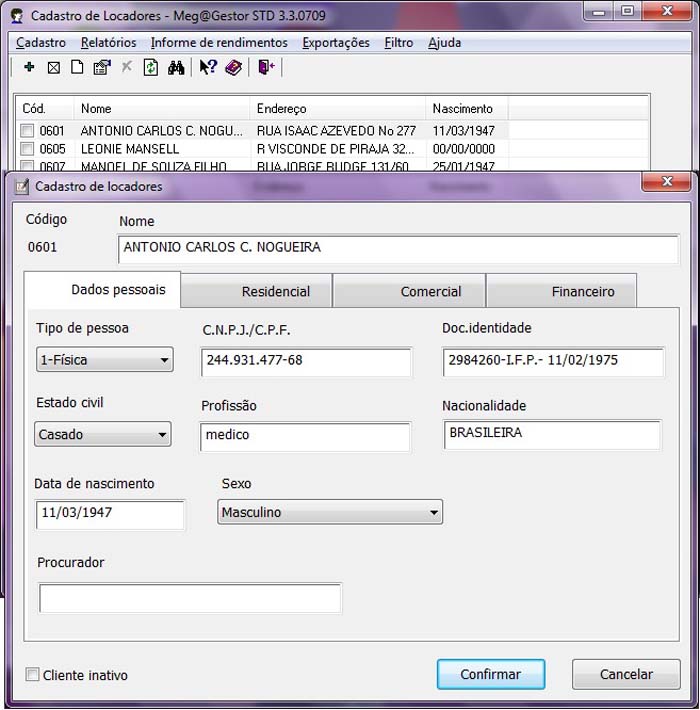Viewport: 700px width, 710px height.
Task: Click the blank page new document icon
Action: (77, 67)
